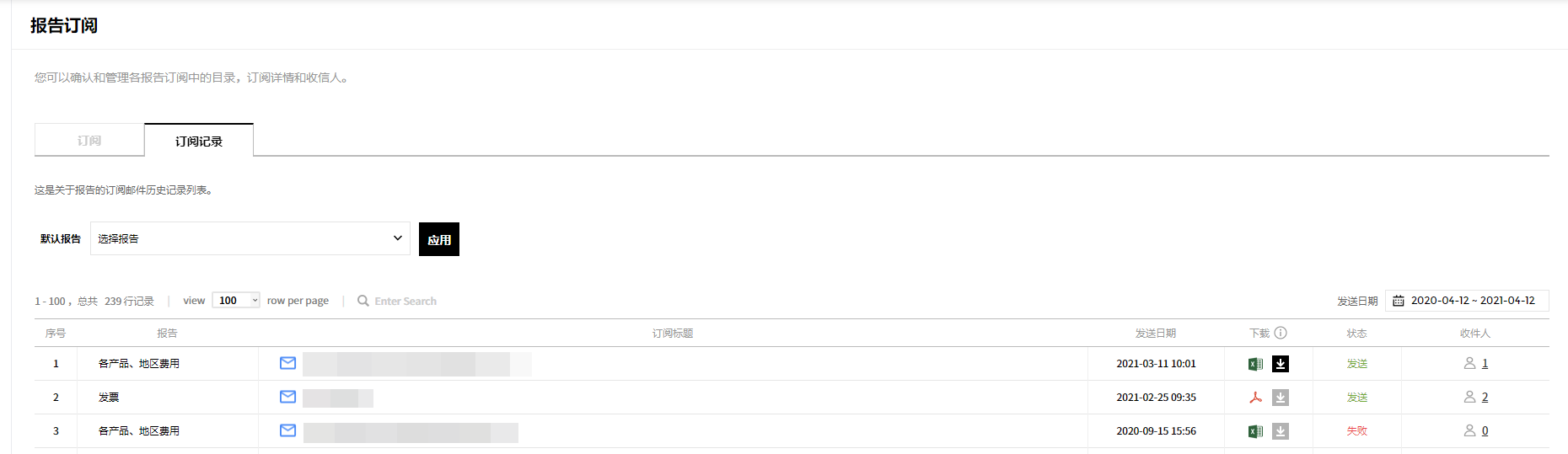Viewport: 1568px width, 454px height.
Task: Click the info icon beside 下载 header
Action: point(1281,333)
